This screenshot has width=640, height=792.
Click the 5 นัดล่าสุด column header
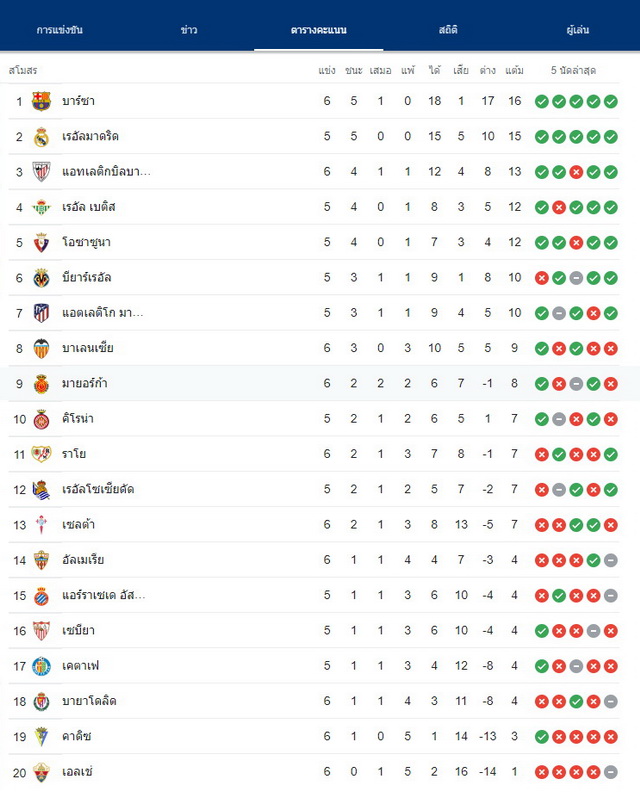(x=573, y=70)
